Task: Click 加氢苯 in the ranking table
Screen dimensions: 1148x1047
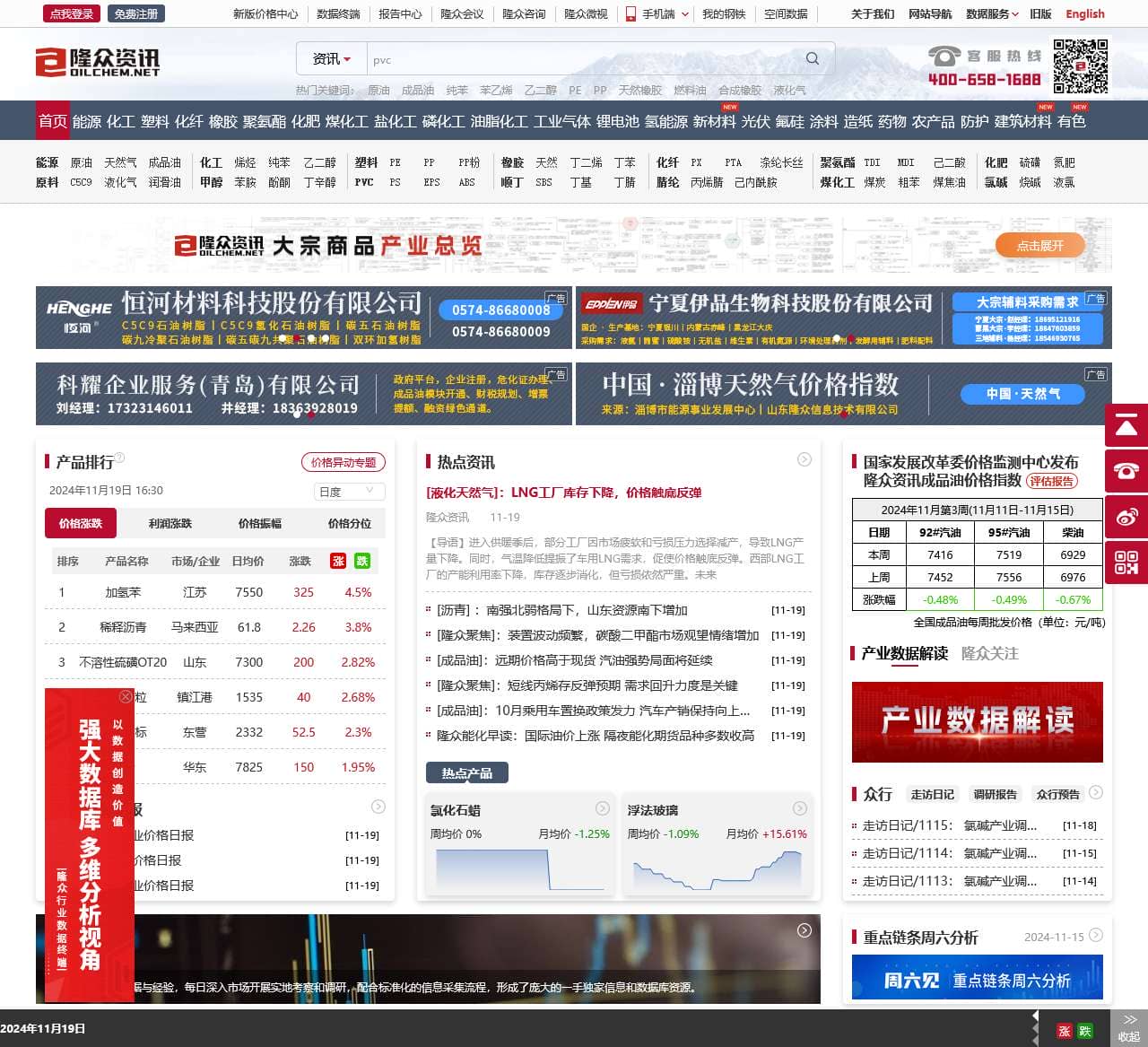Action: pyautogui.click(x=124, y=592)
